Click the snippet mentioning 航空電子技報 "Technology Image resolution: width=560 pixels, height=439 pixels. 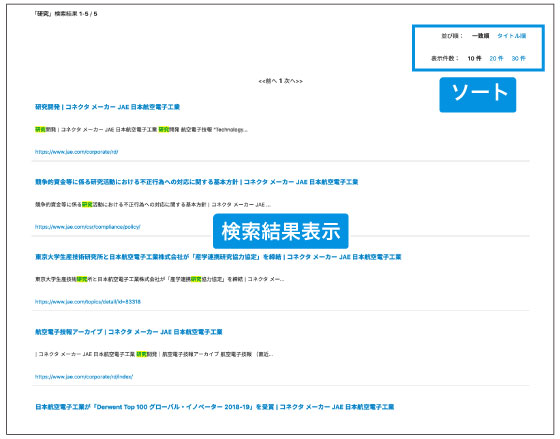point(141,130)
